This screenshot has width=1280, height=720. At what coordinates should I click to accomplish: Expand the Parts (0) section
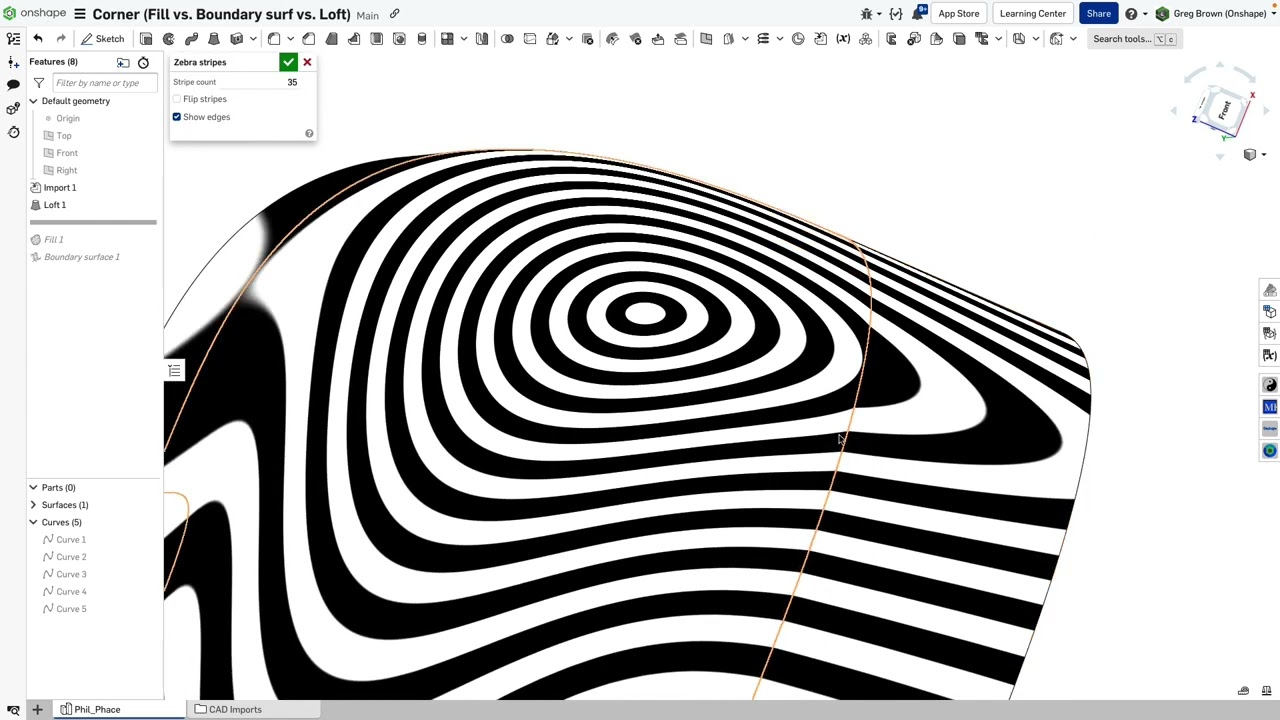pyautogui.click(x=33, y=488)
